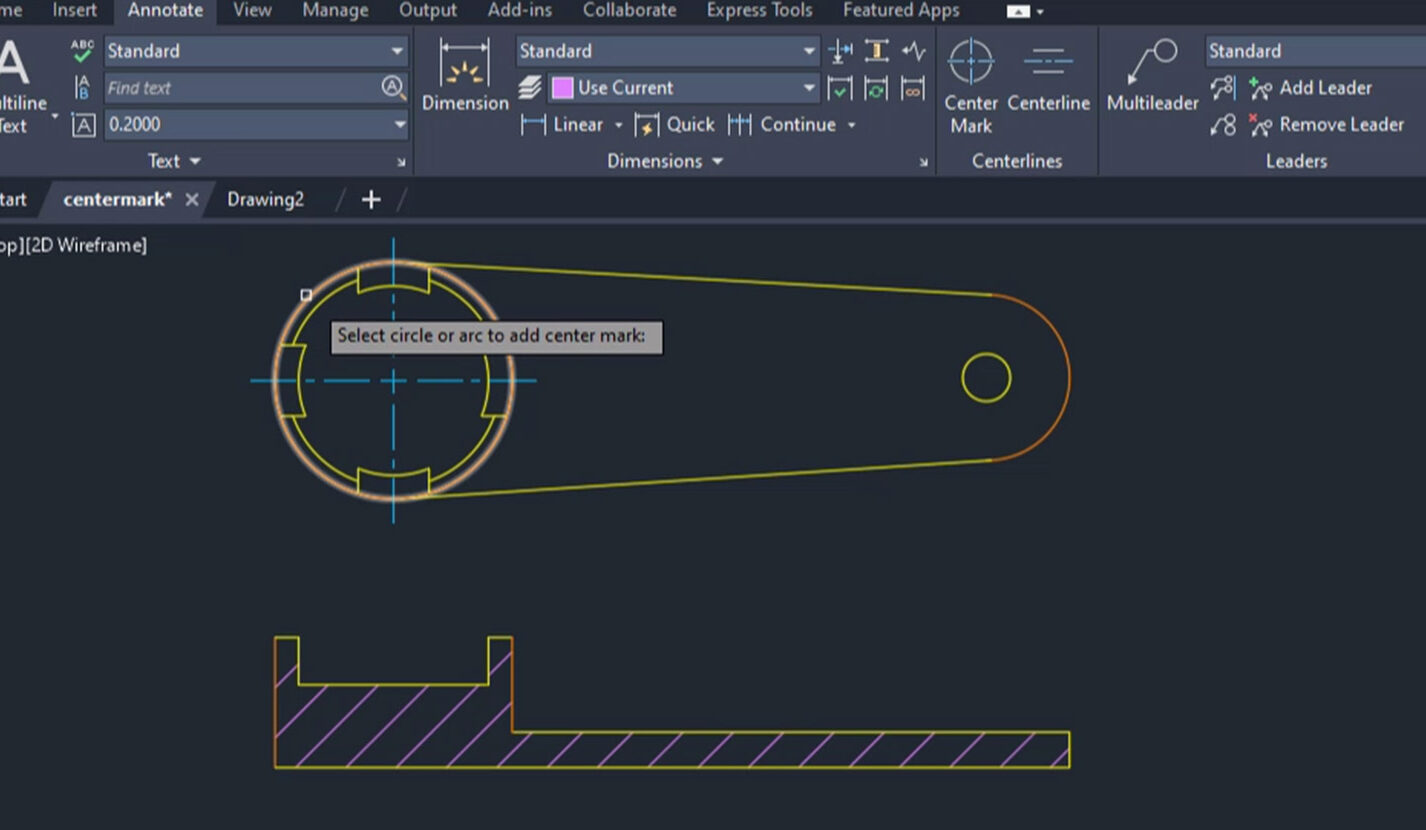Open the Featured Apps ribbon tab
This screenshot has height=830, width=1426.
pyautogui.click(x=901, y=10)
